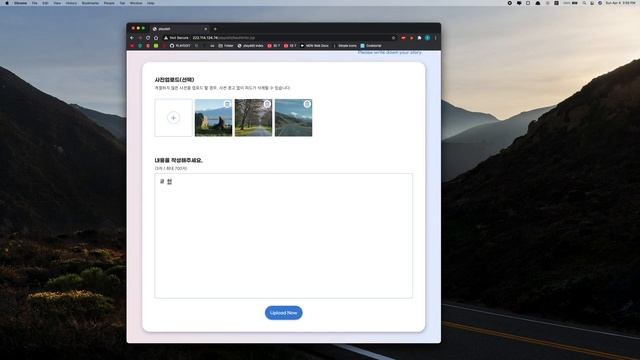Open the History menu

click(x=71, y=3)
